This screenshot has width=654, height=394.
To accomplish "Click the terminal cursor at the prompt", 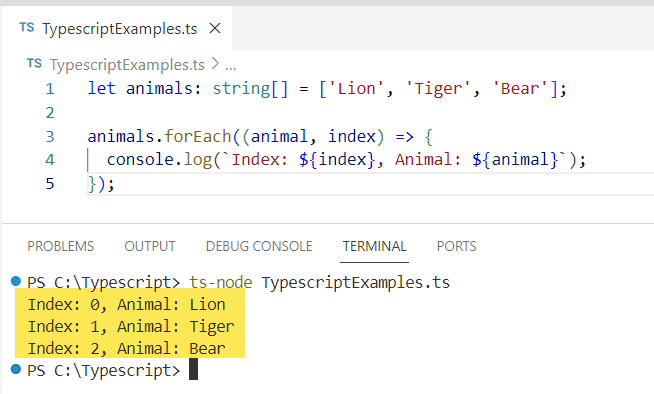I will tap(194, 370).
